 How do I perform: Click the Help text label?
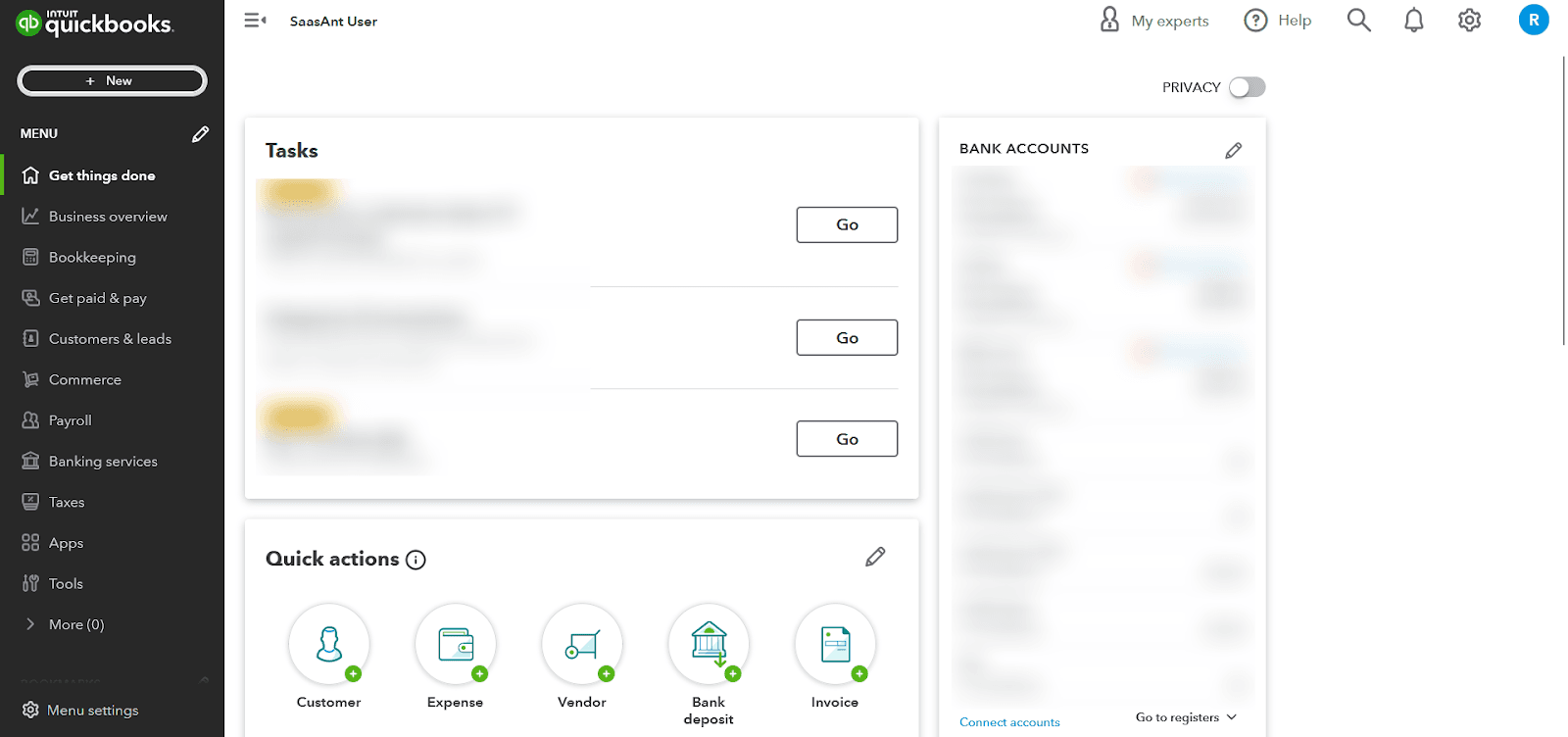pos(1295,21)
